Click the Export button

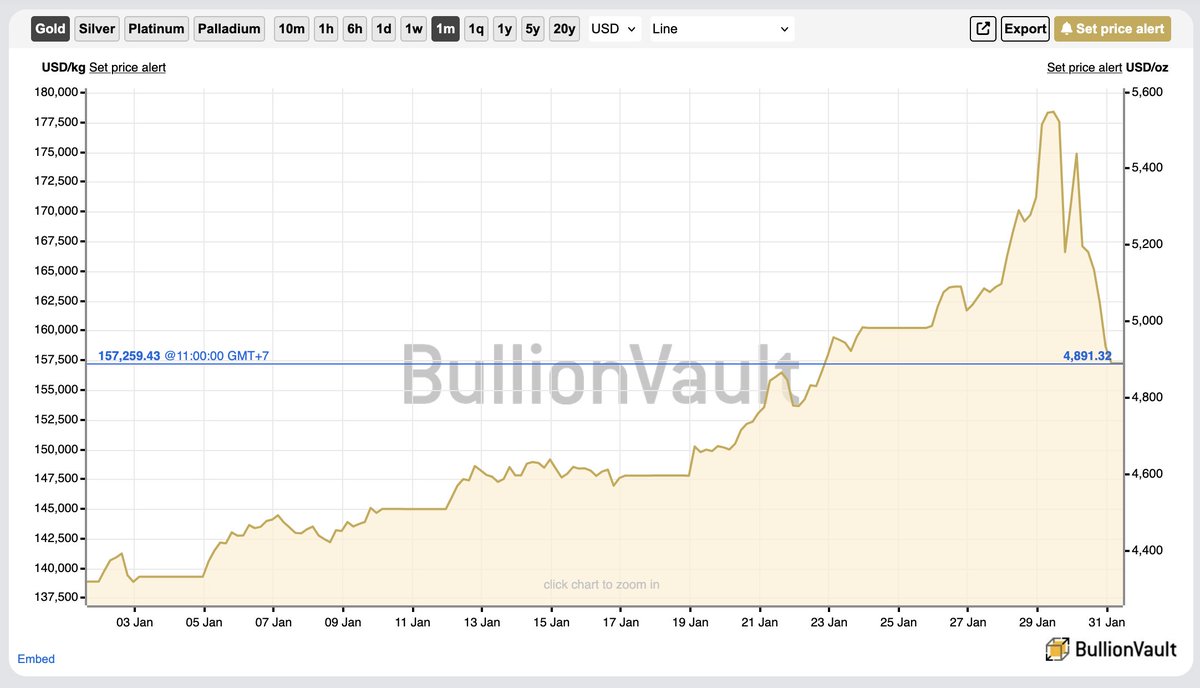coord(1025,29)
